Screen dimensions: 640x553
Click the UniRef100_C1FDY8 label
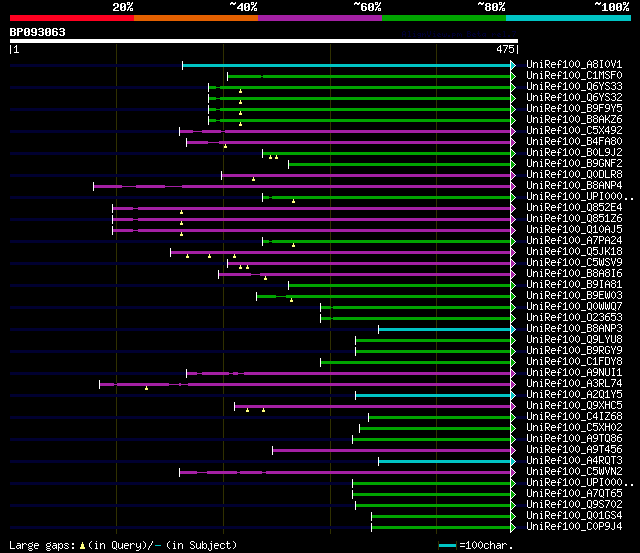574,362
